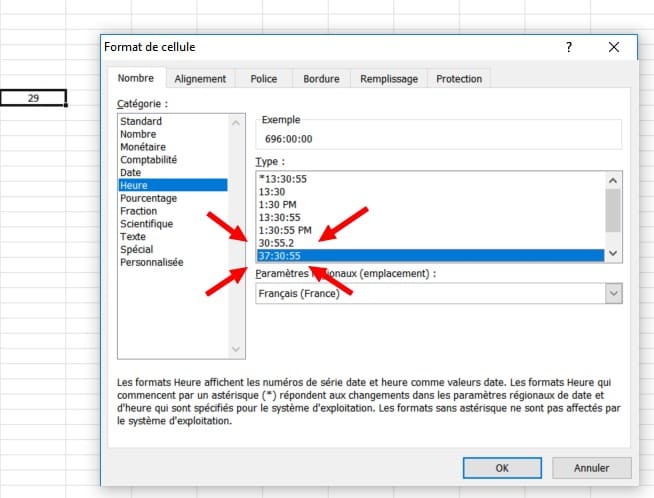Image resolution: width=654 pixels, height=498 pixels.
Task: Select the *13:30:55 time type
Action: click(430, 179)
